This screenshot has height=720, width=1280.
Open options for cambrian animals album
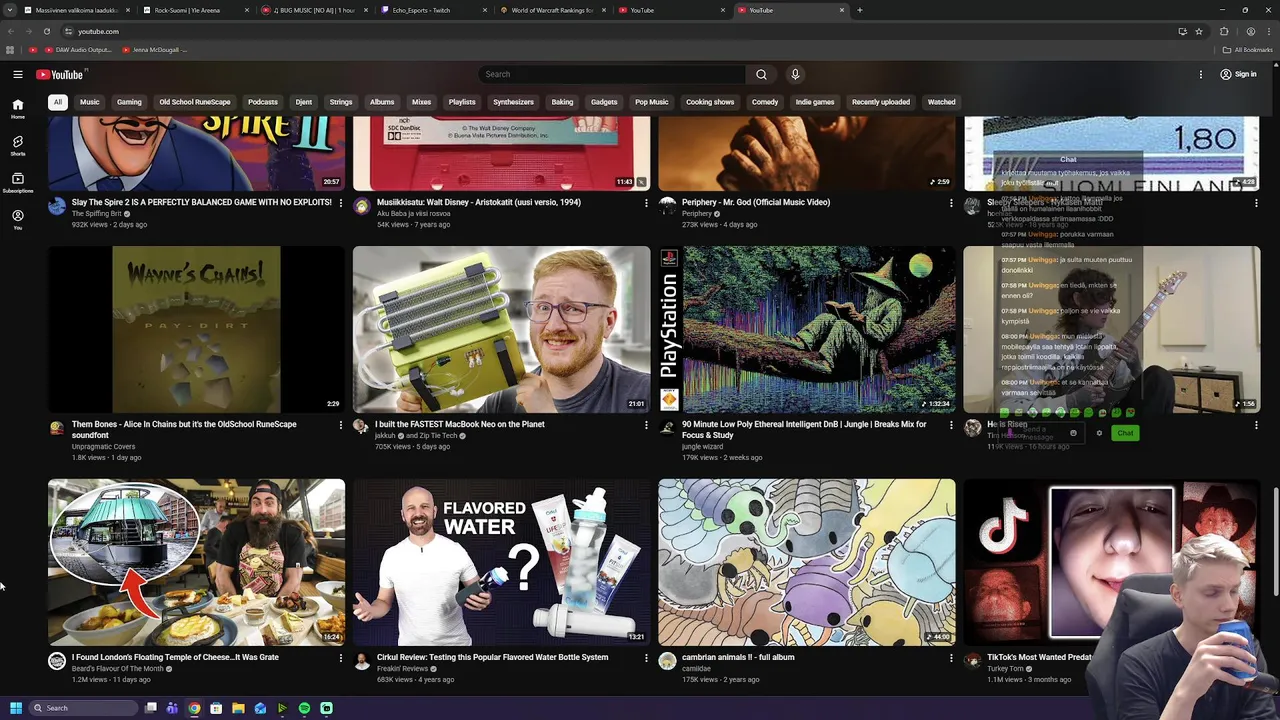tap(951, 658)
